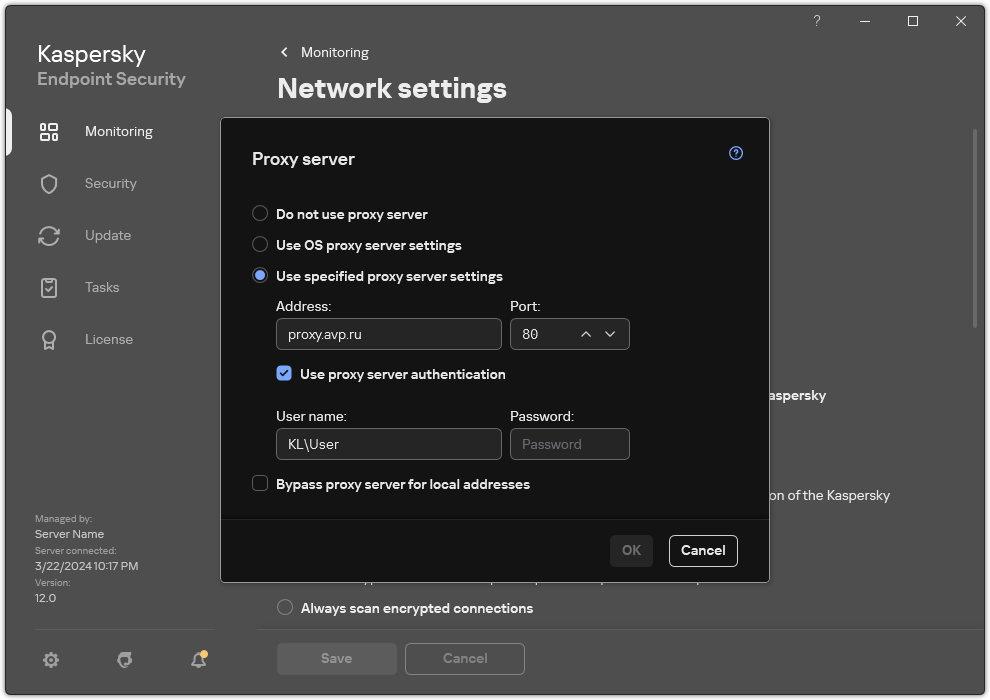
Task: Open the Port dropdown arrow
Action: pos(610,334)
